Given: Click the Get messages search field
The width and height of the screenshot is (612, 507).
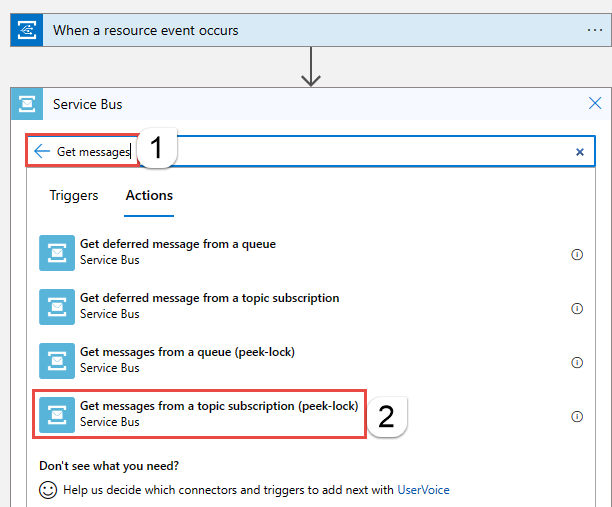Looking at the screenshot, I should pyautogui.click(x=350, y=151).
